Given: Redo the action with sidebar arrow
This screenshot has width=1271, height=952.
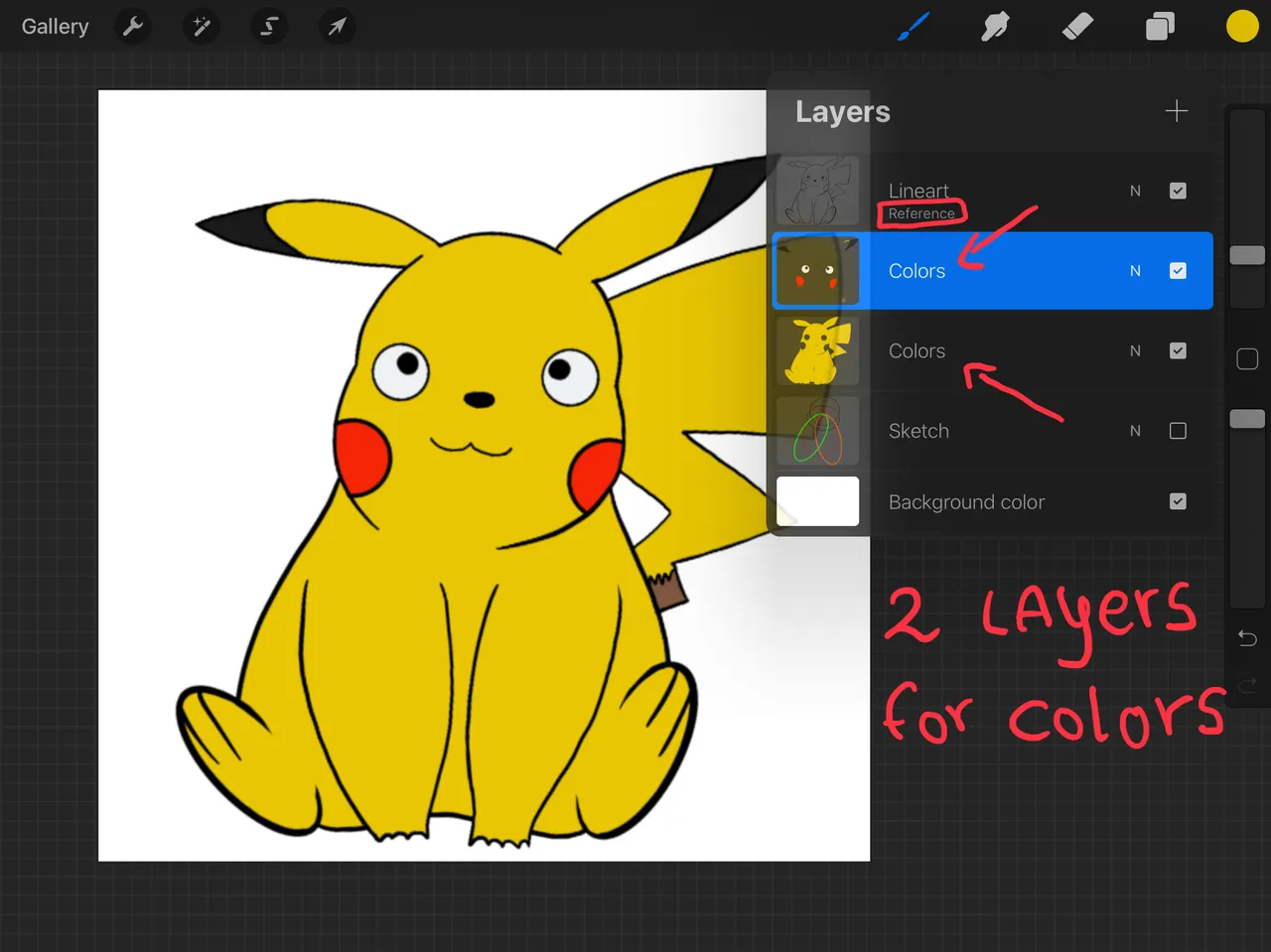Looking at the screenshot, I should [1247, 684].
